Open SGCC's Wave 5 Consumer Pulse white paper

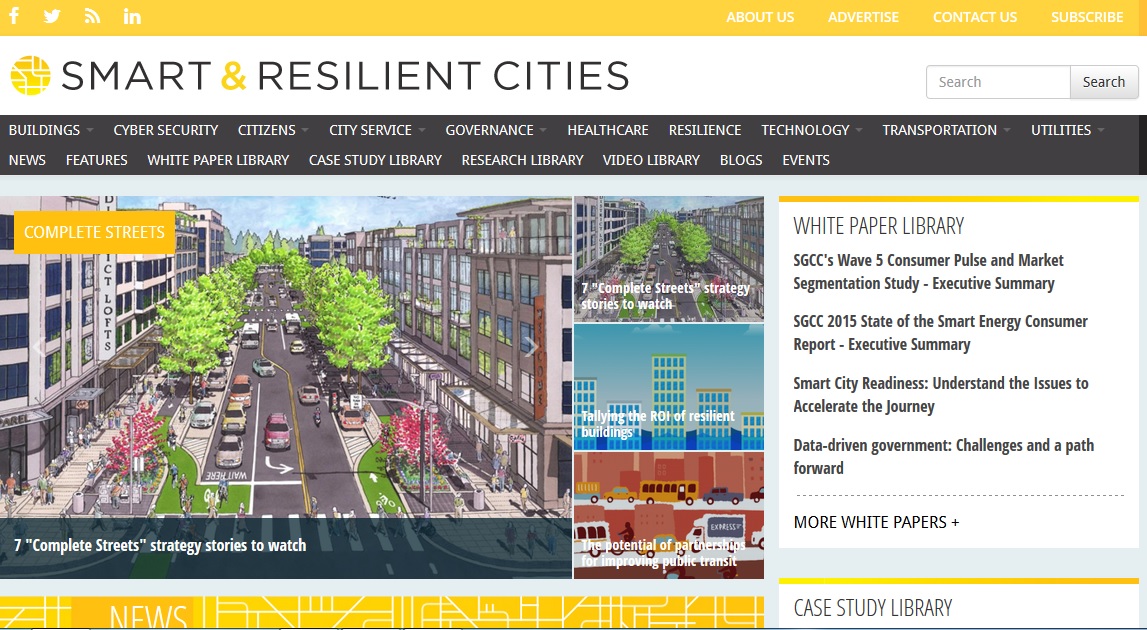[928, 271]
